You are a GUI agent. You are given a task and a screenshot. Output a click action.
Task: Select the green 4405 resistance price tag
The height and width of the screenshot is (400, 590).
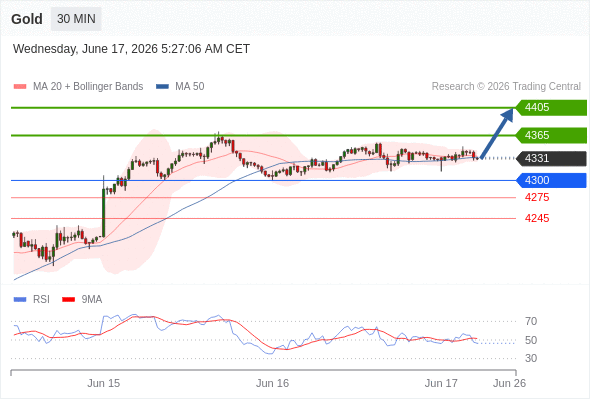click(x=551, y=107)
